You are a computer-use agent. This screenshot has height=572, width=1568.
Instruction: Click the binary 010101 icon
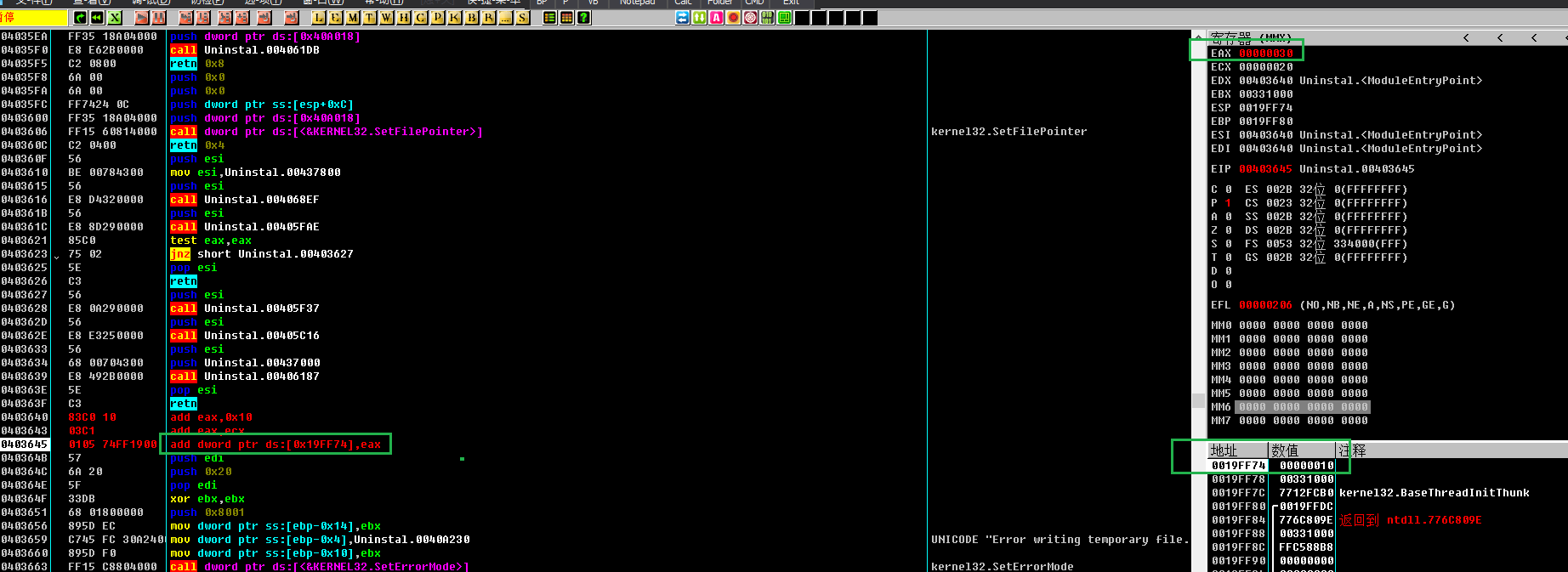pyautogui.click(x=768, y=18)
